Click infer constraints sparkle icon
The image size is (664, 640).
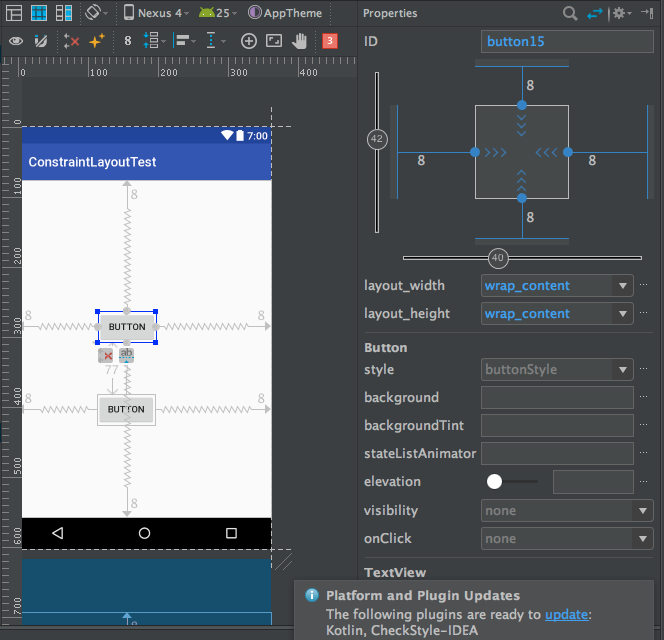click(x=97, y=41)
